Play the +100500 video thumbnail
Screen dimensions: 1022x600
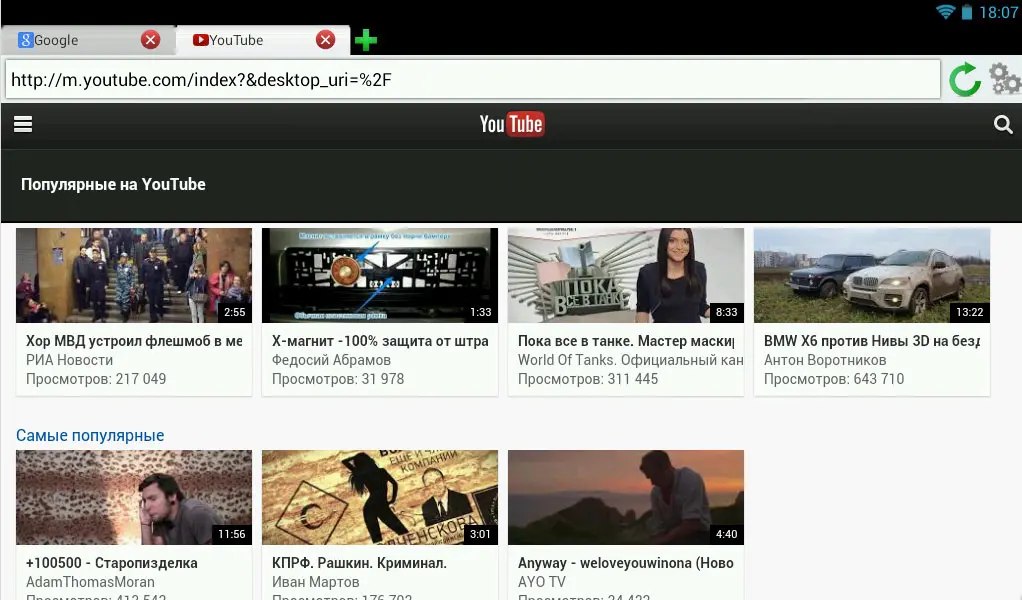134,497
